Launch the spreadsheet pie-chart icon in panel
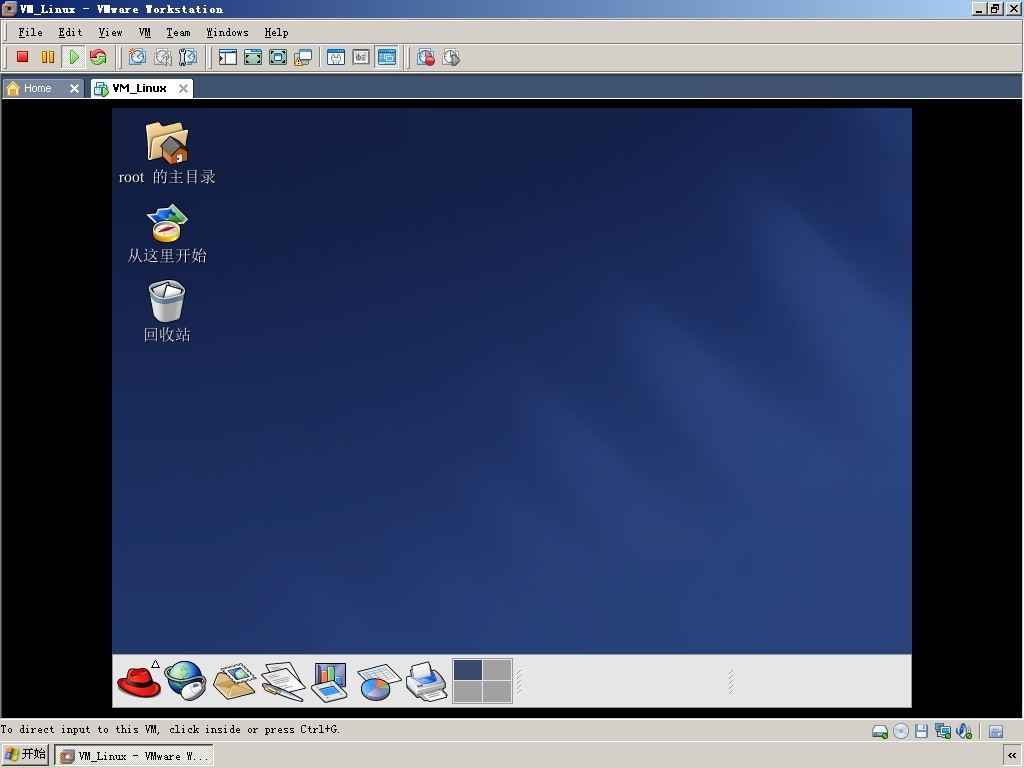 [x=378, y=681]
